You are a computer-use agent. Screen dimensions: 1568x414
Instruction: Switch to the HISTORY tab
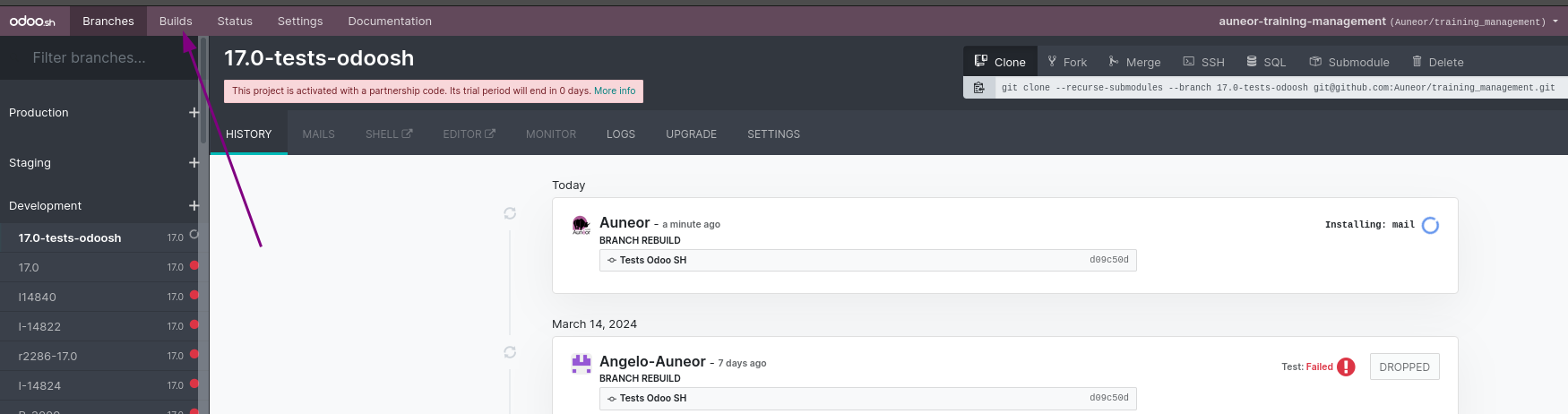(249, 134)
